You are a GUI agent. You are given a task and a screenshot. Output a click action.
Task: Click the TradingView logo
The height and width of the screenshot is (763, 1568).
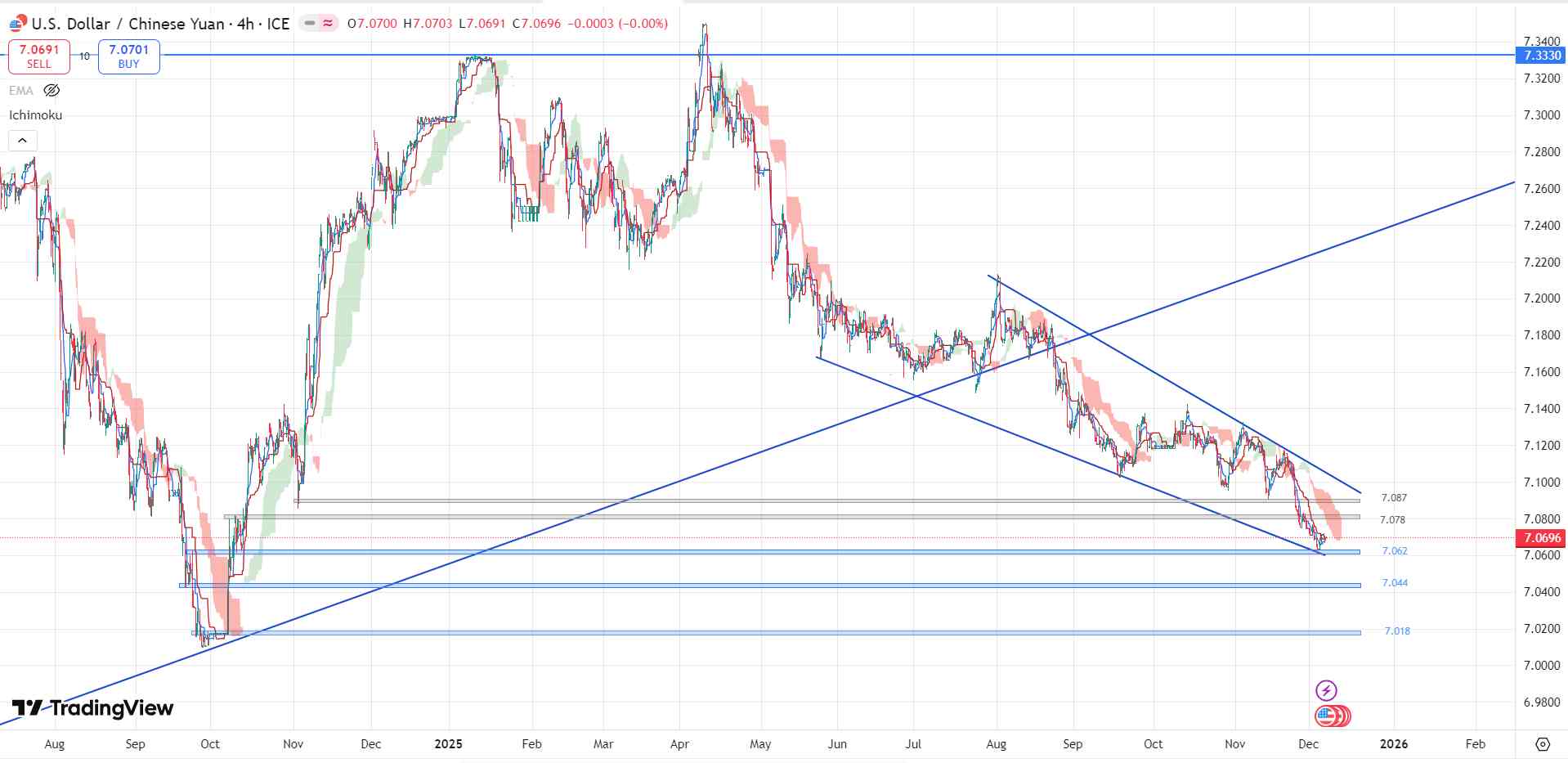click(x=92, y=708)
